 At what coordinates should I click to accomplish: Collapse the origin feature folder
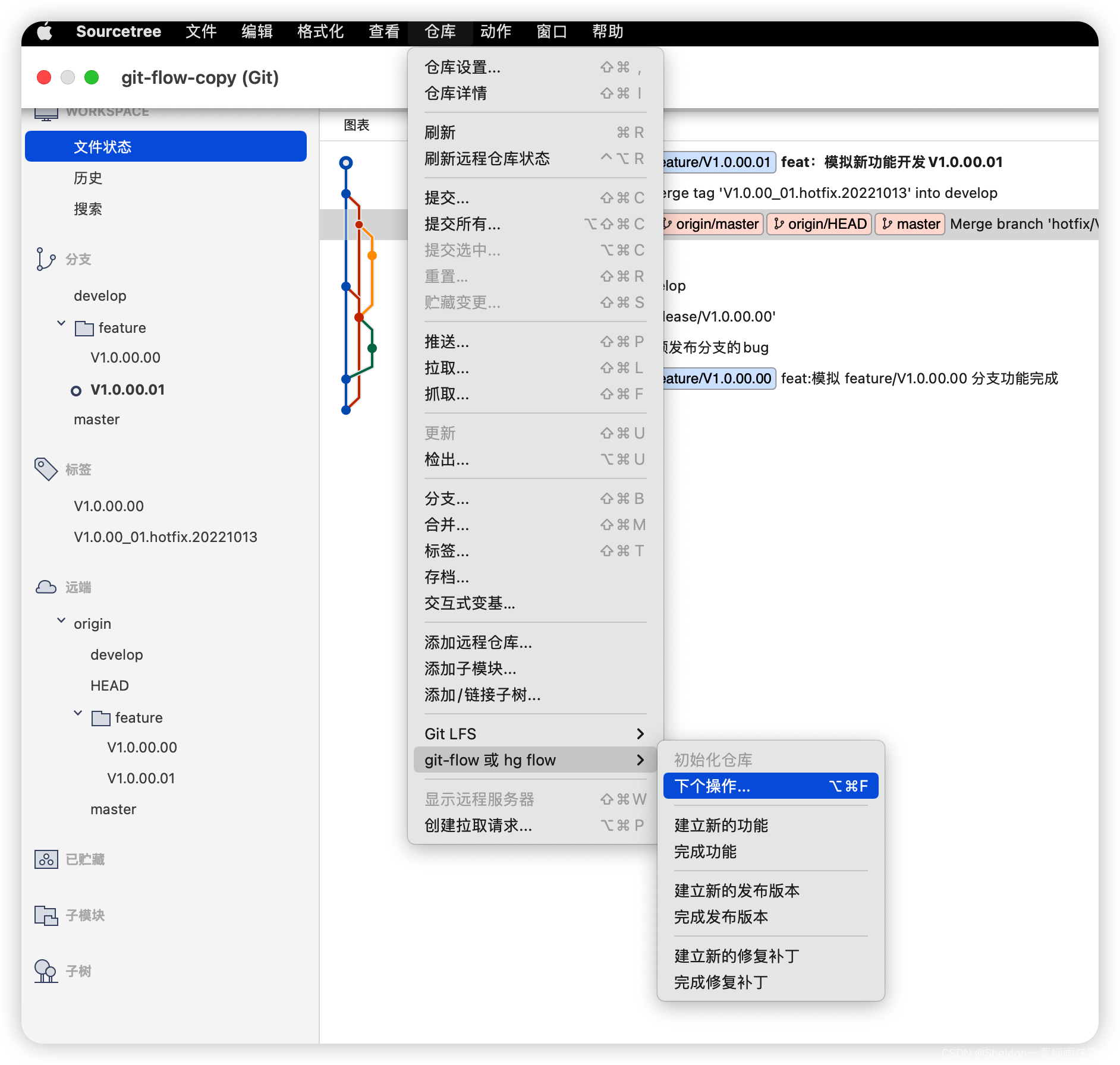tap(78, 713)
